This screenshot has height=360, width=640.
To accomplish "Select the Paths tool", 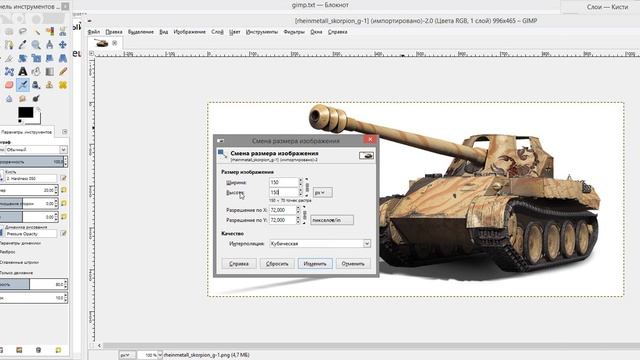I will coord(9,44).
